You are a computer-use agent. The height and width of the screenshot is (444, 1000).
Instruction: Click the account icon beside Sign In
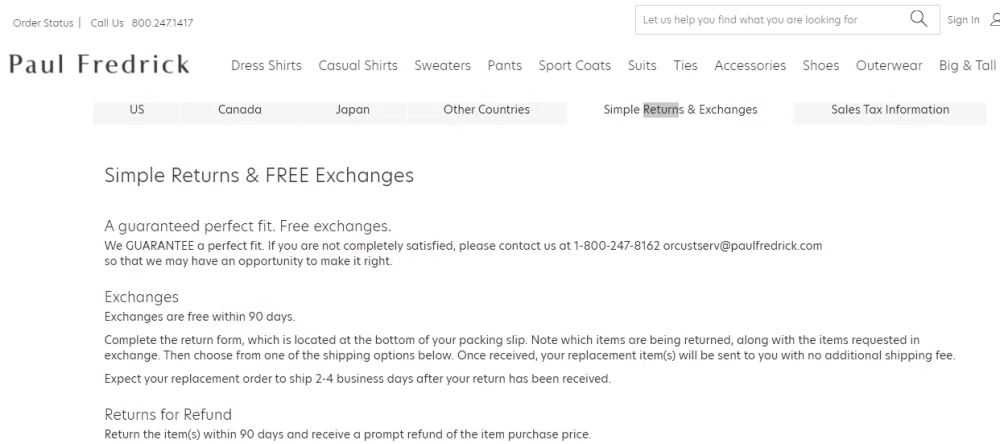994,20
